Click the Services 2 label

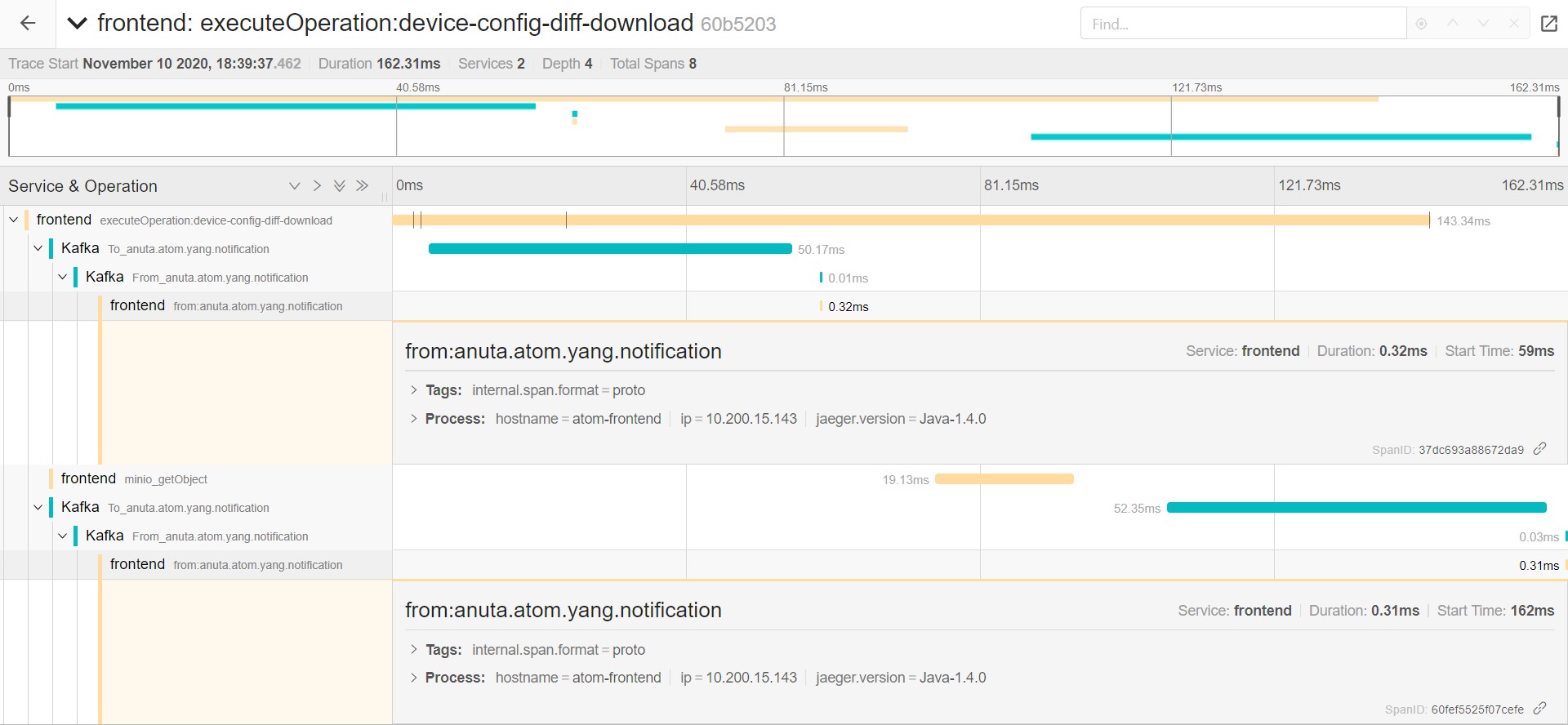(x=491, y=64)
